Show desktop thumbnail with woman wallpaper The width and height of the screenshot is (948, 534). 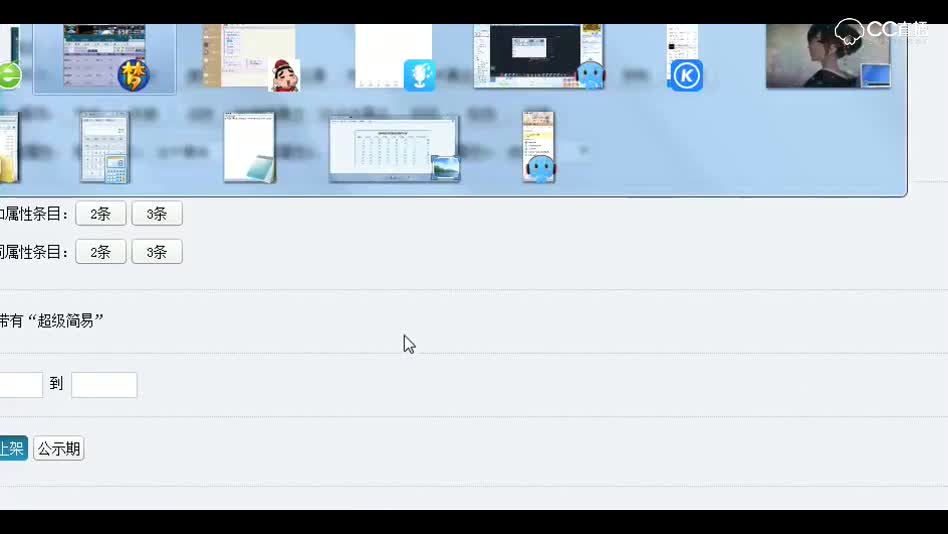[x=828, y=56]
